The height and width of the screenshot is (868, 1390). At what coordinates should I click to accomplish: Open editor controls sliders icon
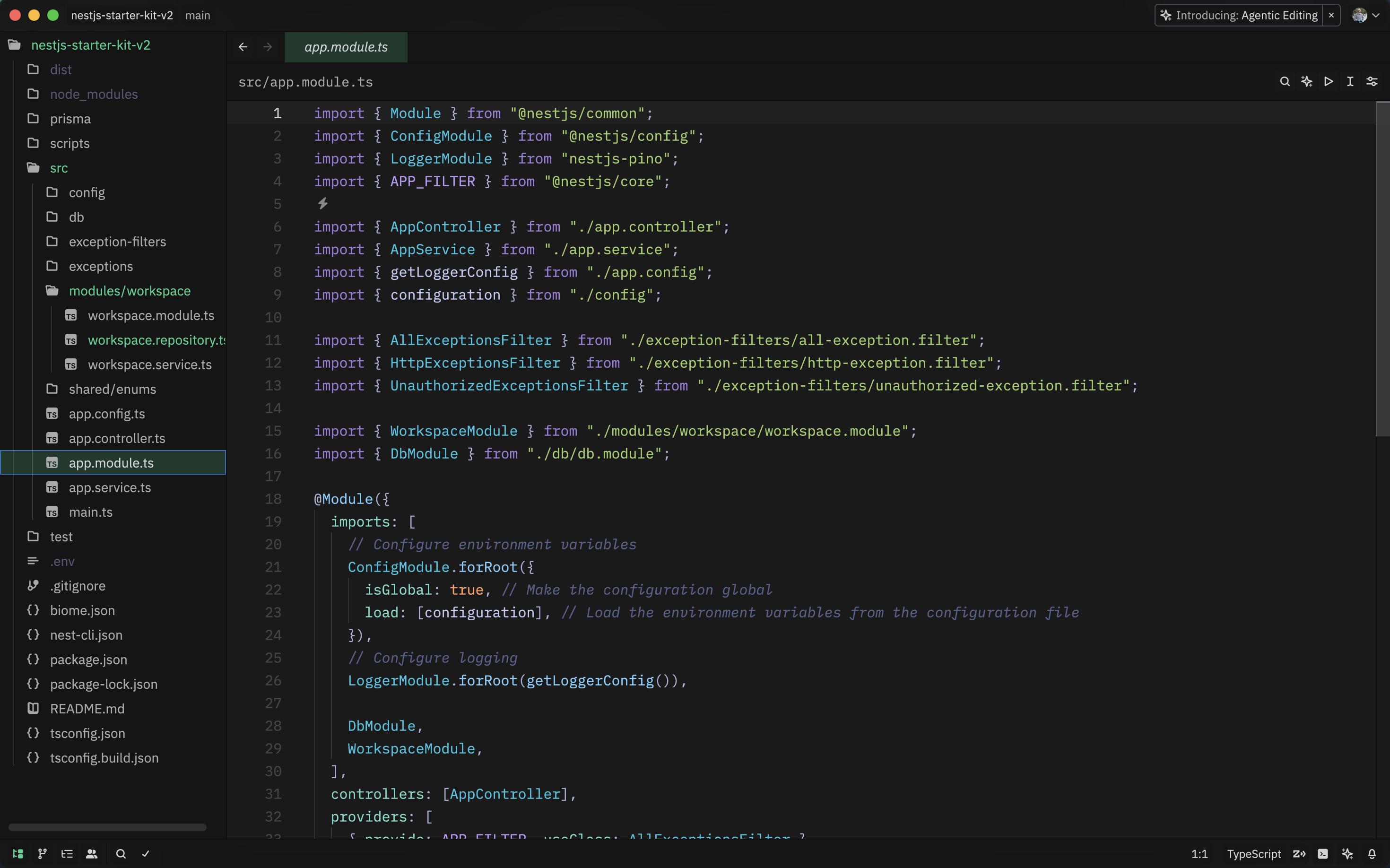pos(1372,81)
